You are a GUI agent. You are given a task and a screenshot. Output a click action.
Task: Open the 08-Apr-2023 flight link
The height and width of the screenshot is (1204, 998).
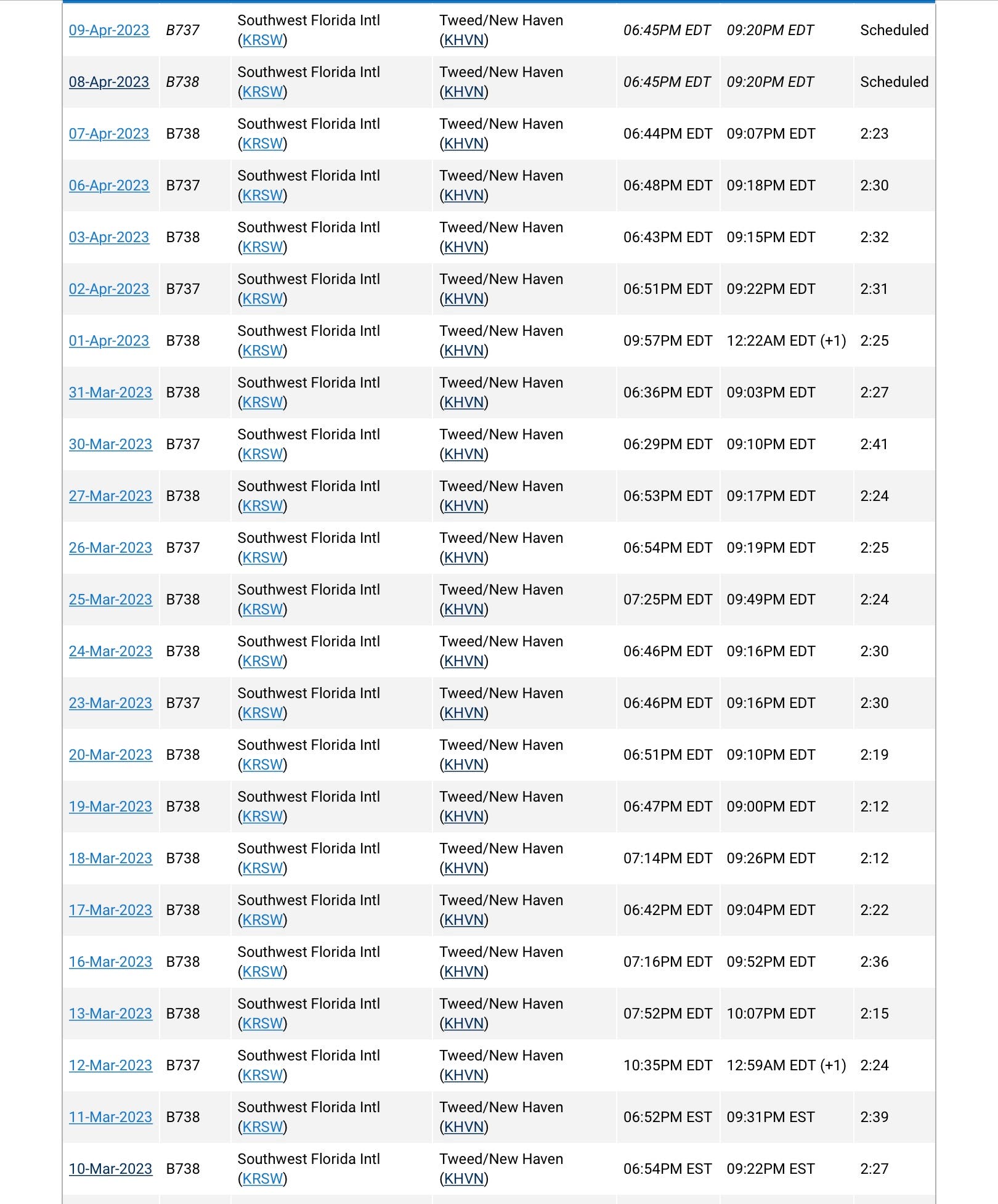click(x=109, y=82)
